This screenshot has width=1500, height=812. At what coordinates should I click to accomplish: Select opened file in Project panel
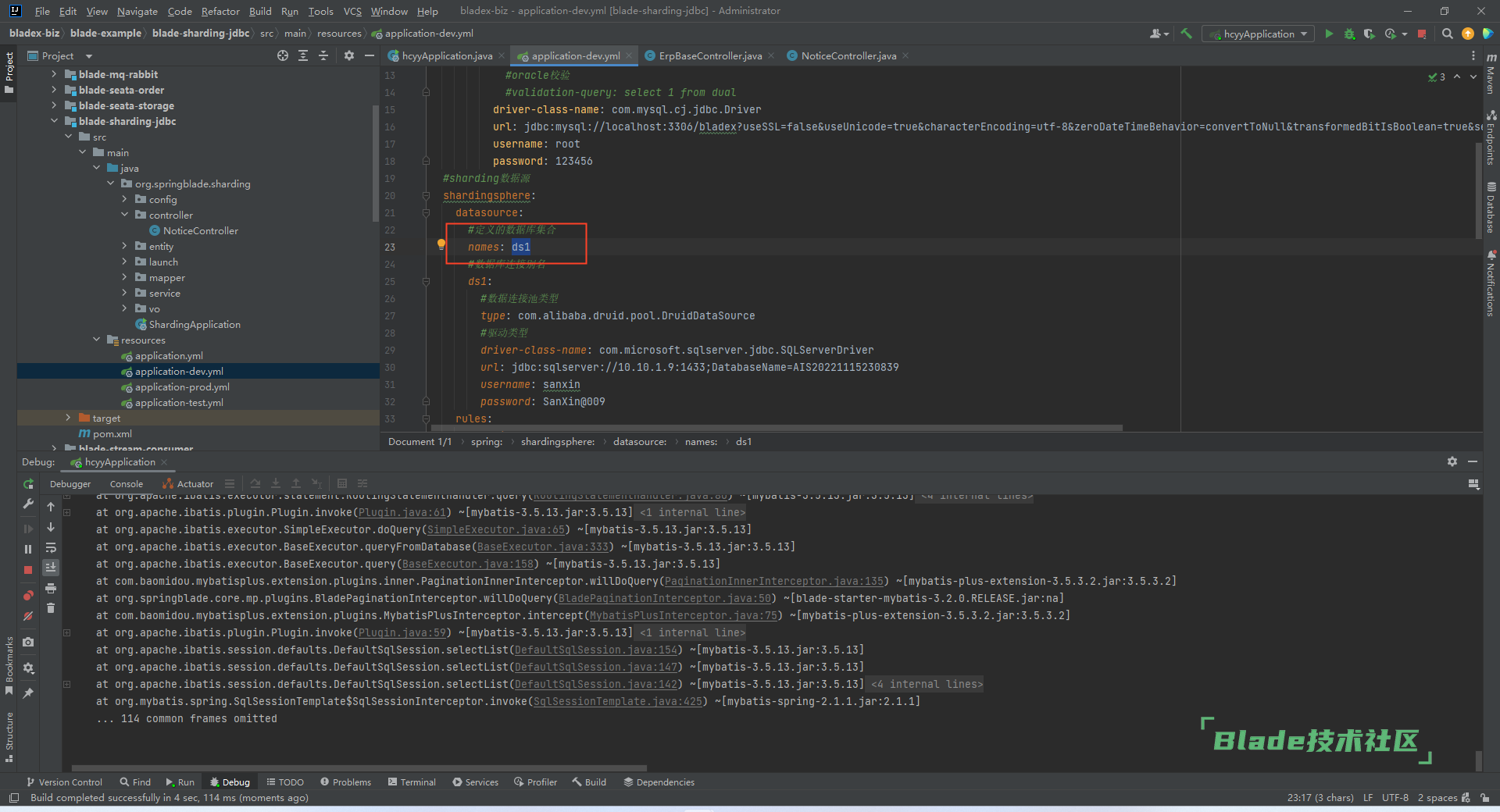tap(283, 55)
